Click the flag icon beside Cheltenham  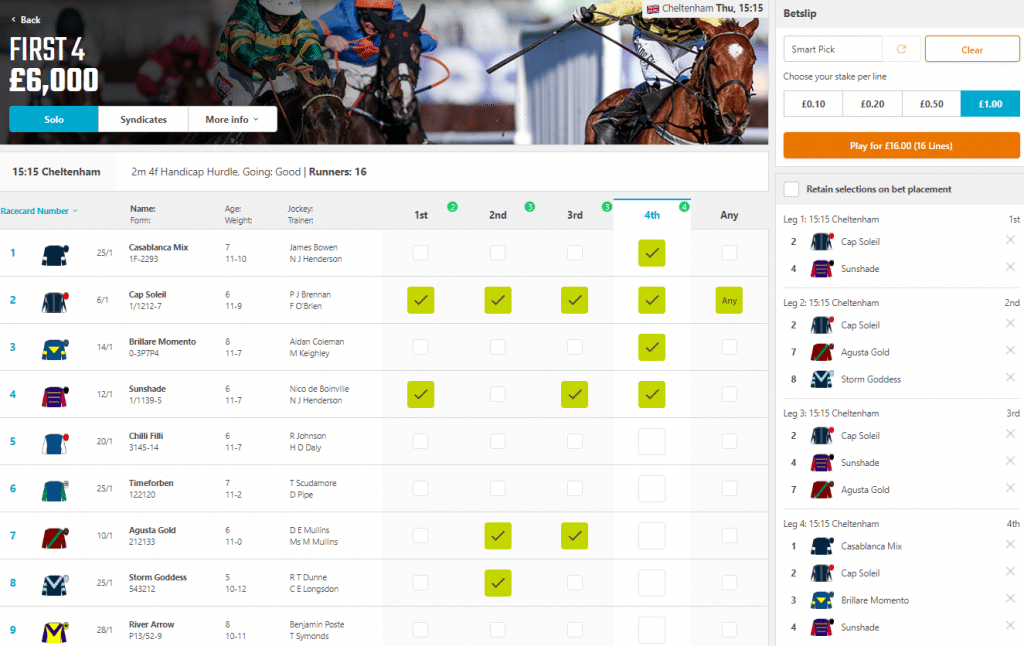(x=652, y=8)
